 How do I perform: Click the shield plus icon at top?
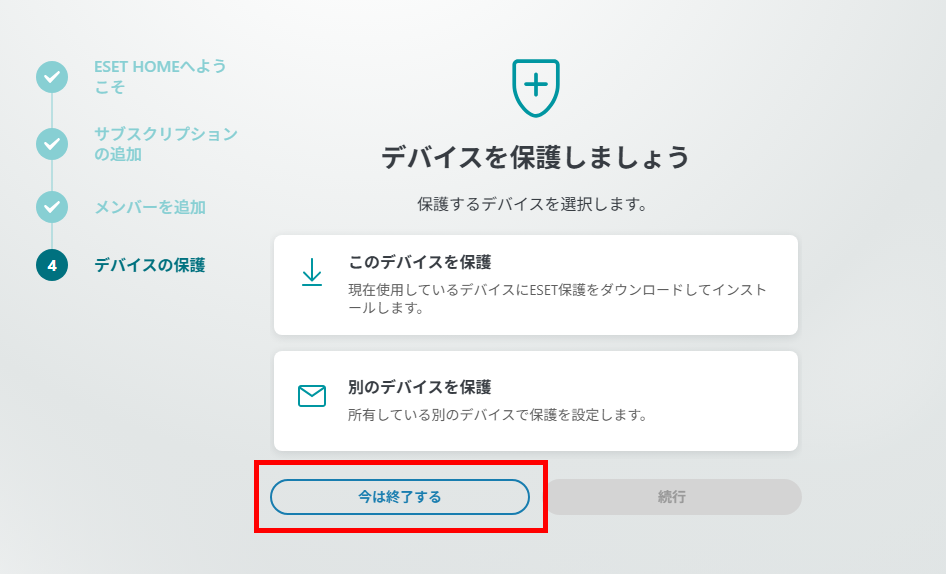(535, 86)
